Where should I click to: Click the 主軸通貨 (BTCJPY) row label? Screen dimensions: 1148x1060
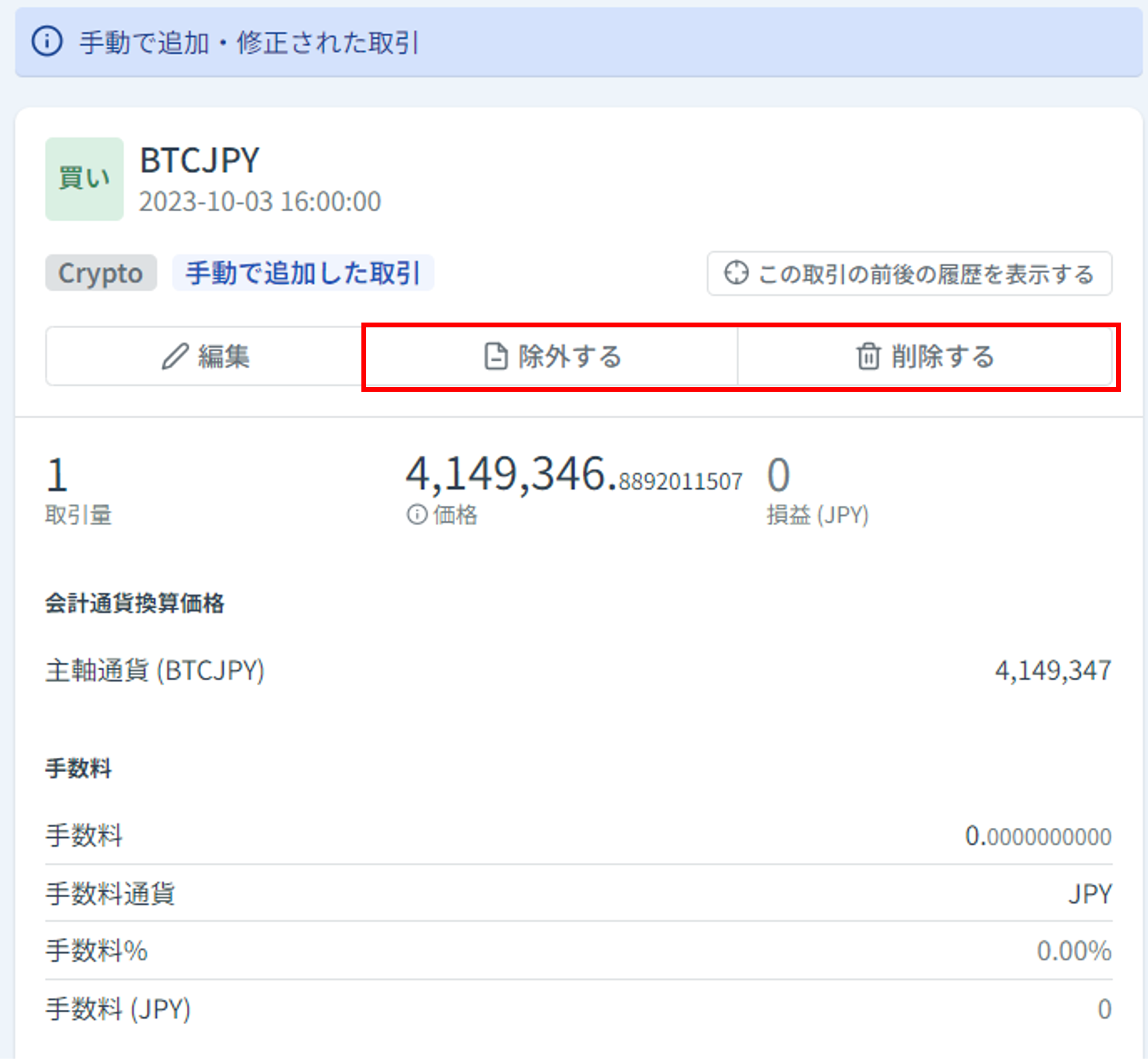(155, 671)
